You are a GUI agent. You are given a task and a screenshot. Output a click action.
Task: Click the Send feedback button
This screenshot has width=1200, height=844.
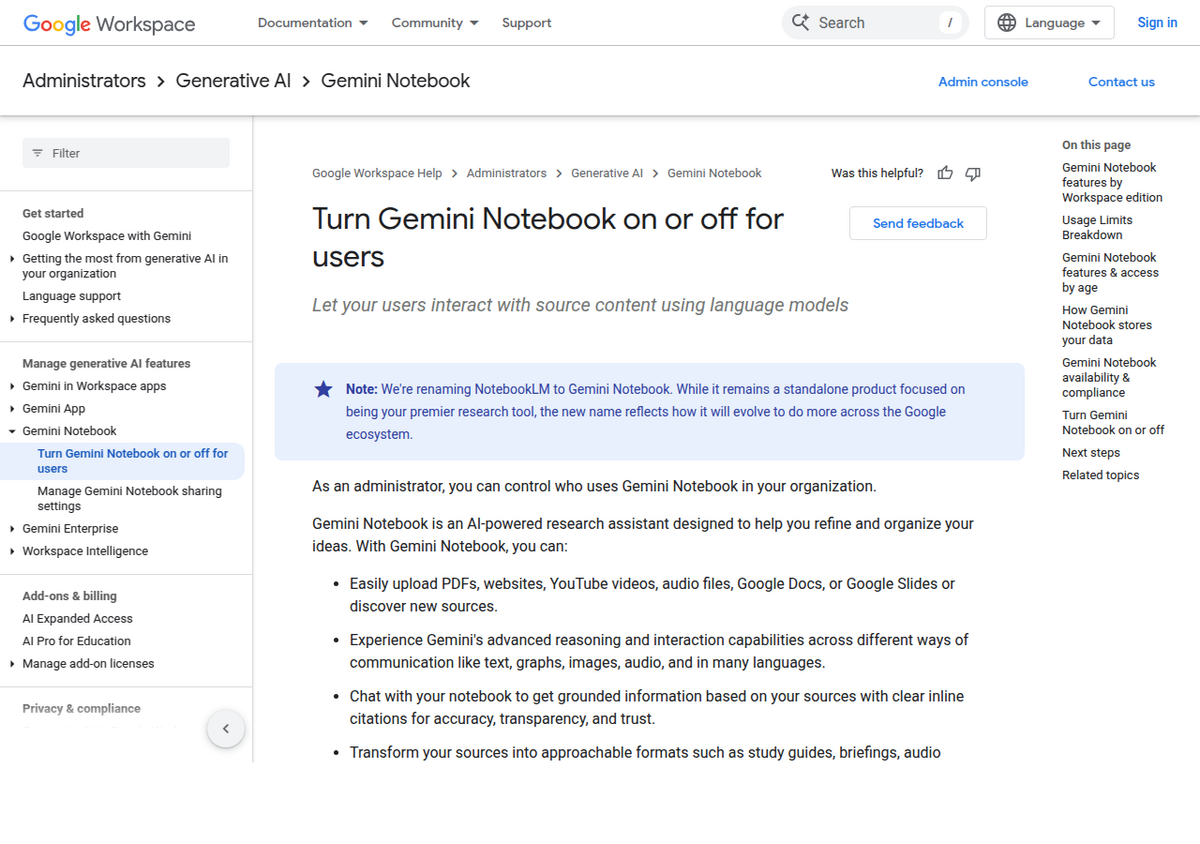[918, 223]
